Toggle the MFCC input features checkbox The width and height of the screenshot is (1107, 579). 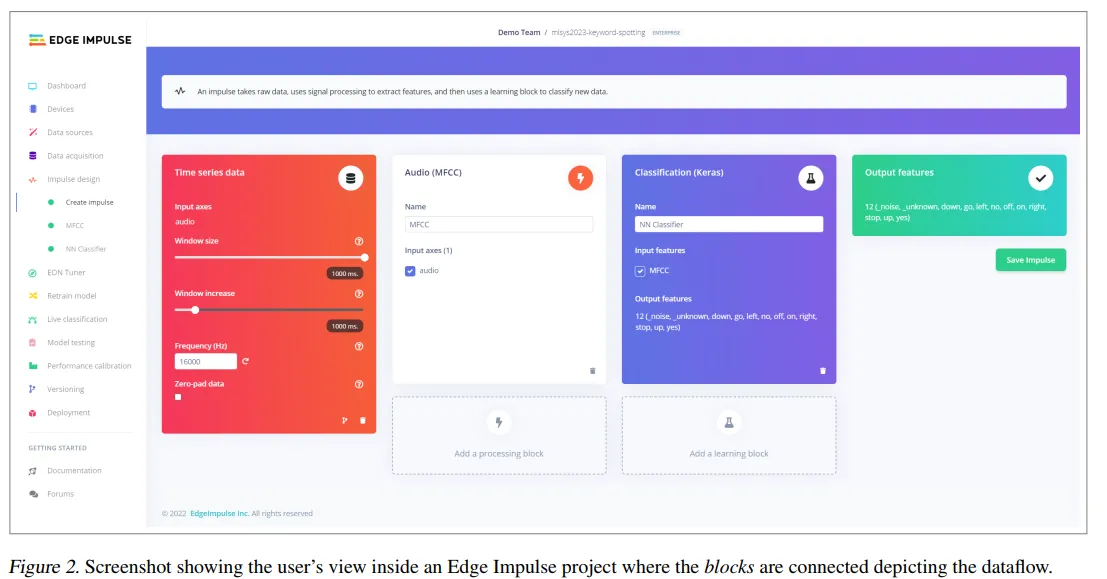click(640, 271)
